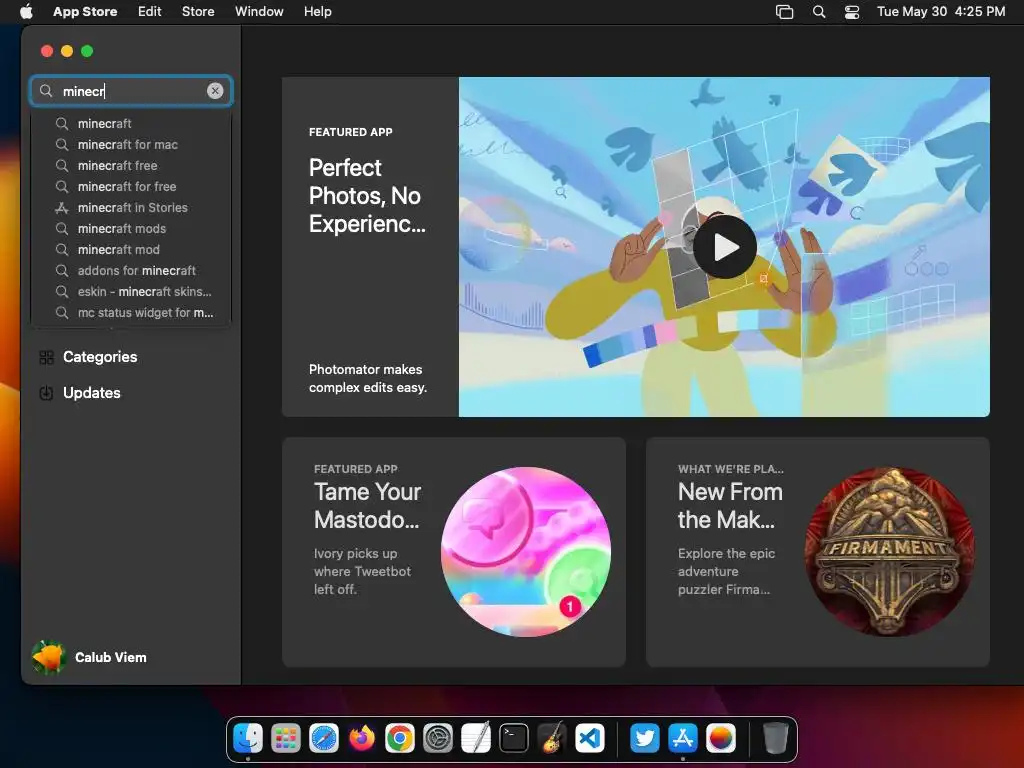This screenshot has height=768, width=1024.
Task: Open Spotlight search in the menu bar
Action: (x=819, y=12)
